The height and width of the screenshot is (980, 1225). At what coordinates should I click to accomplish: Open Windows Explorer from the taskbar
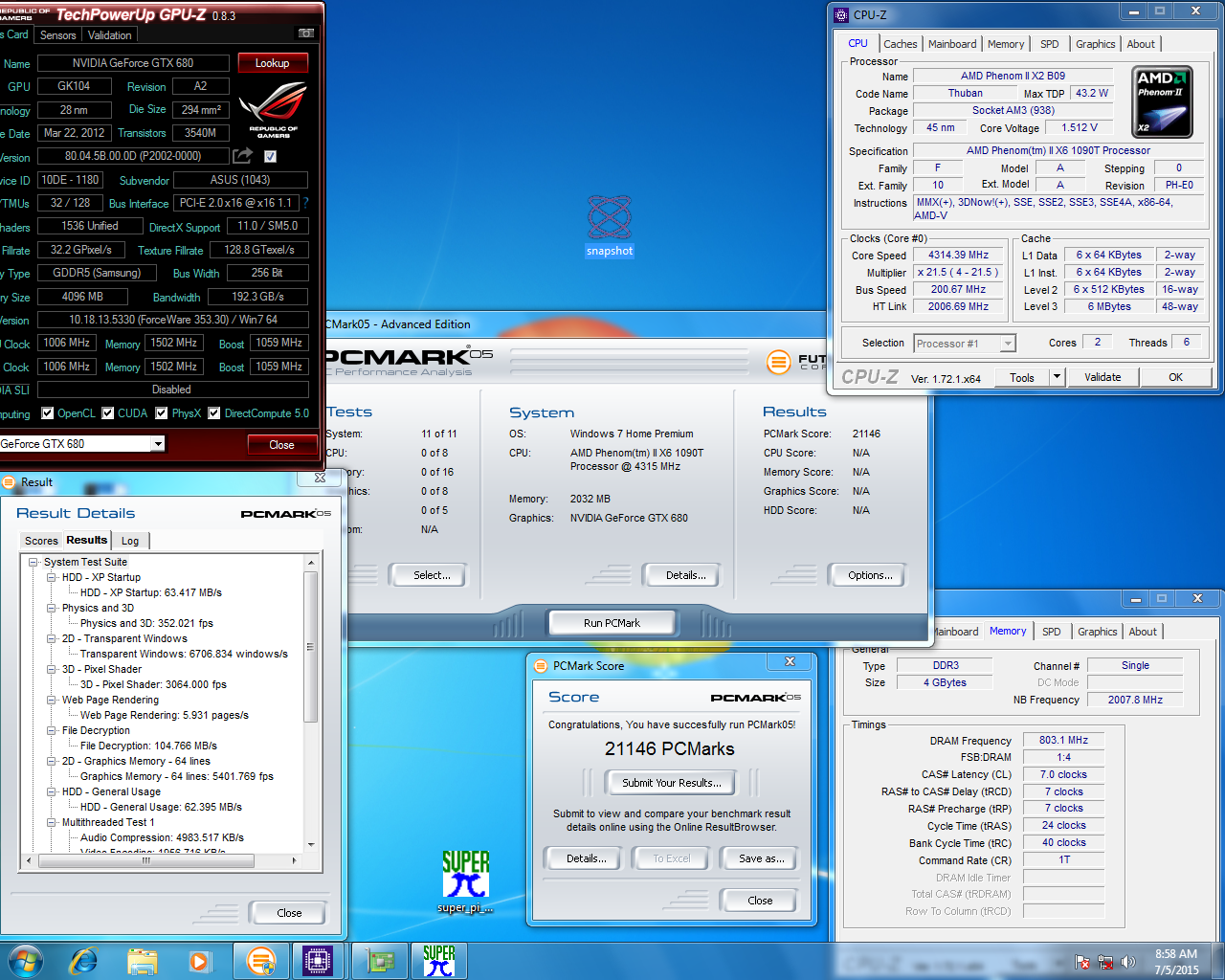point(143,960)
